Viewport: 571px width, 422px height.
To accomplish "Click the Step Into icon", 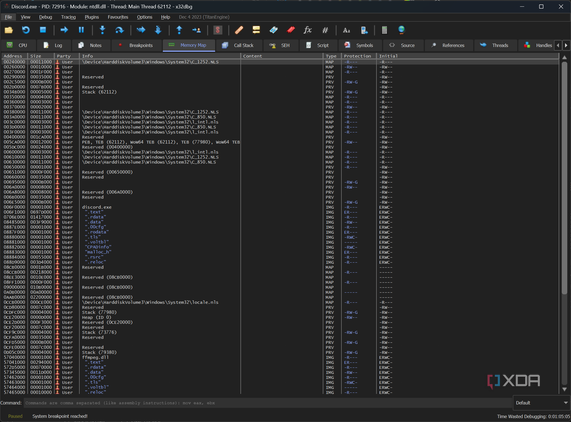I will (x=102, y=30).
